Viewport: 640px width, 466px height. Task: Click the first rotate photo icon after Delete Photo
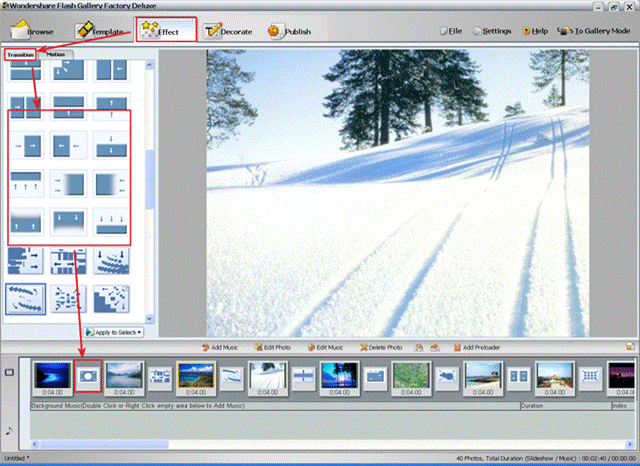(419, 347)
